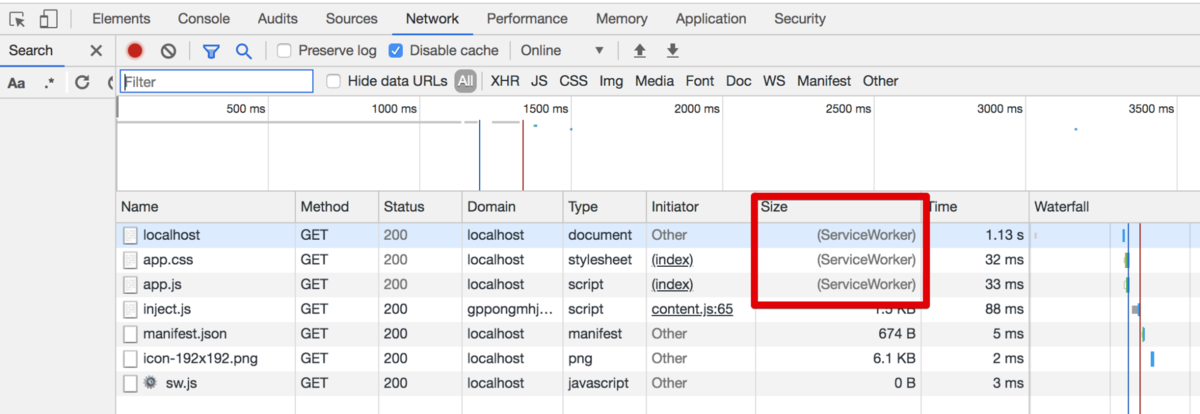Viewport: 1200px width, 414px height.
Task: Select the All filter type
Action: (466, 81)
